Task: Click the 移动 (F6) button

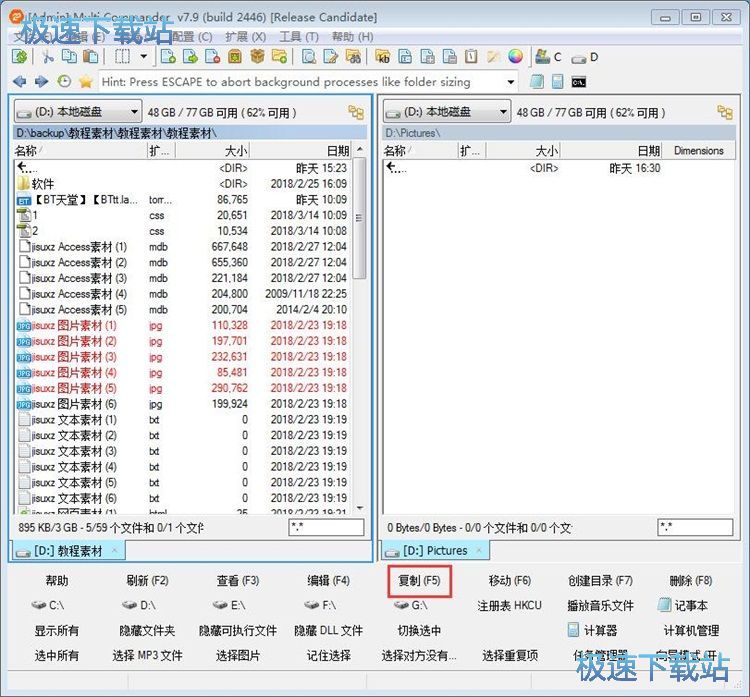Action: click(510, 581)
